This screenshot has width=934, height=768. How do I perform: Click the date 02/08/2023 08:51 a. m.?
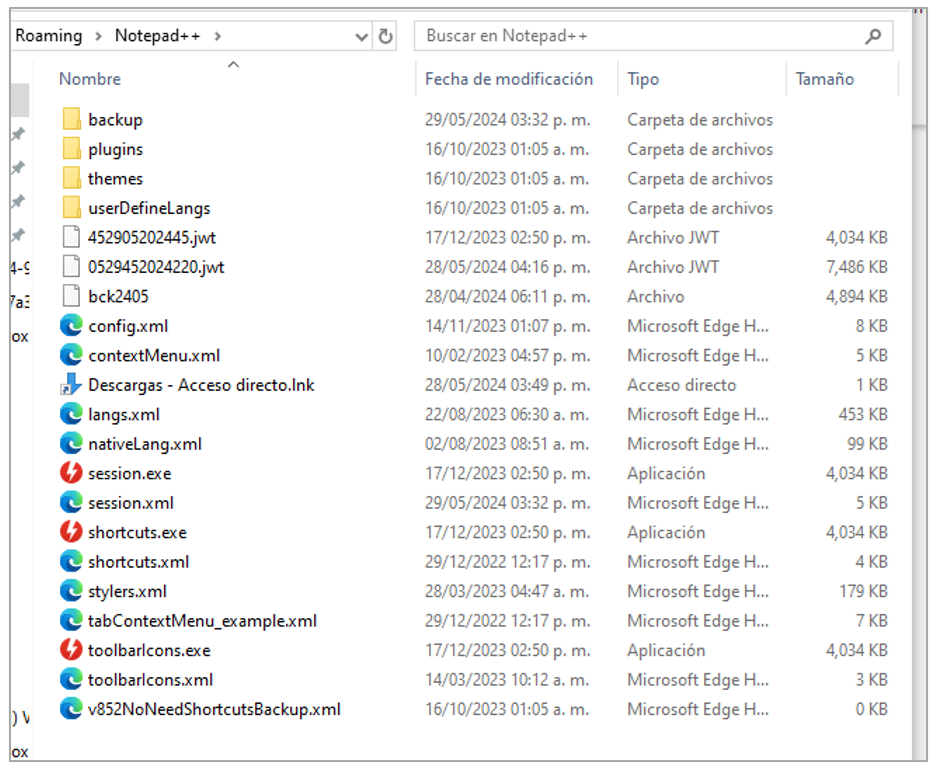tap(507, 444)
